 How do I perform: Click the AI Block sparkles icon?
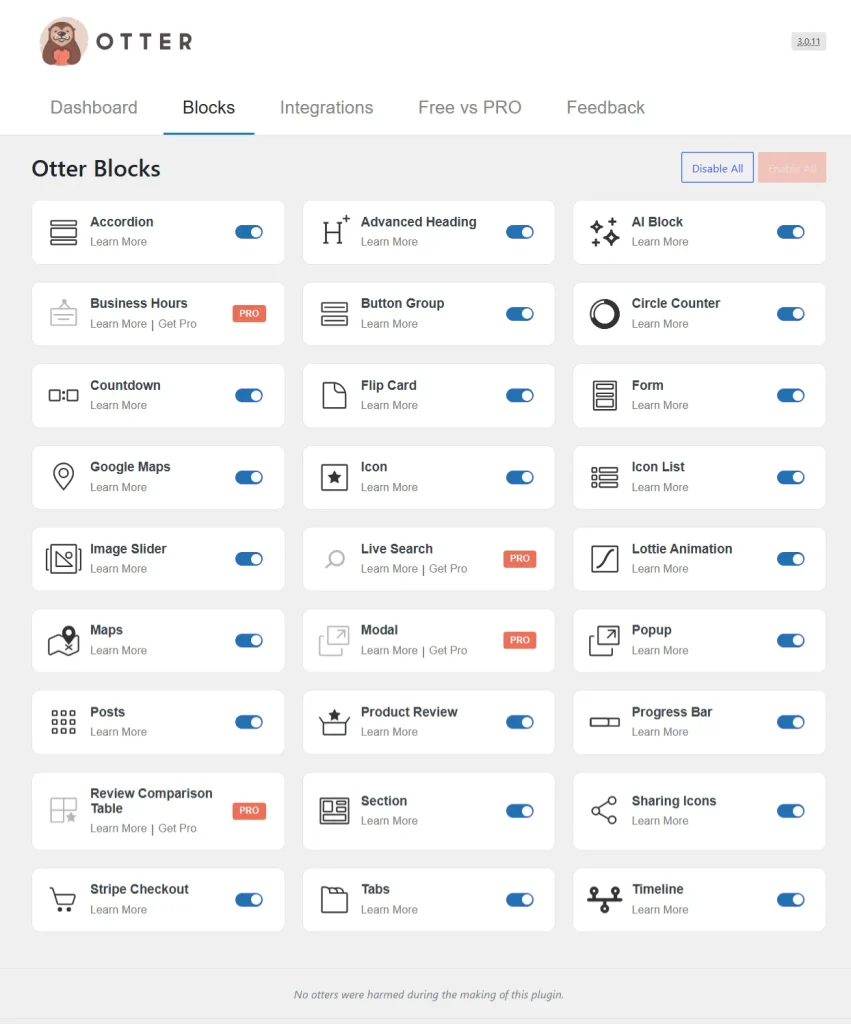[x=604, y=231]
